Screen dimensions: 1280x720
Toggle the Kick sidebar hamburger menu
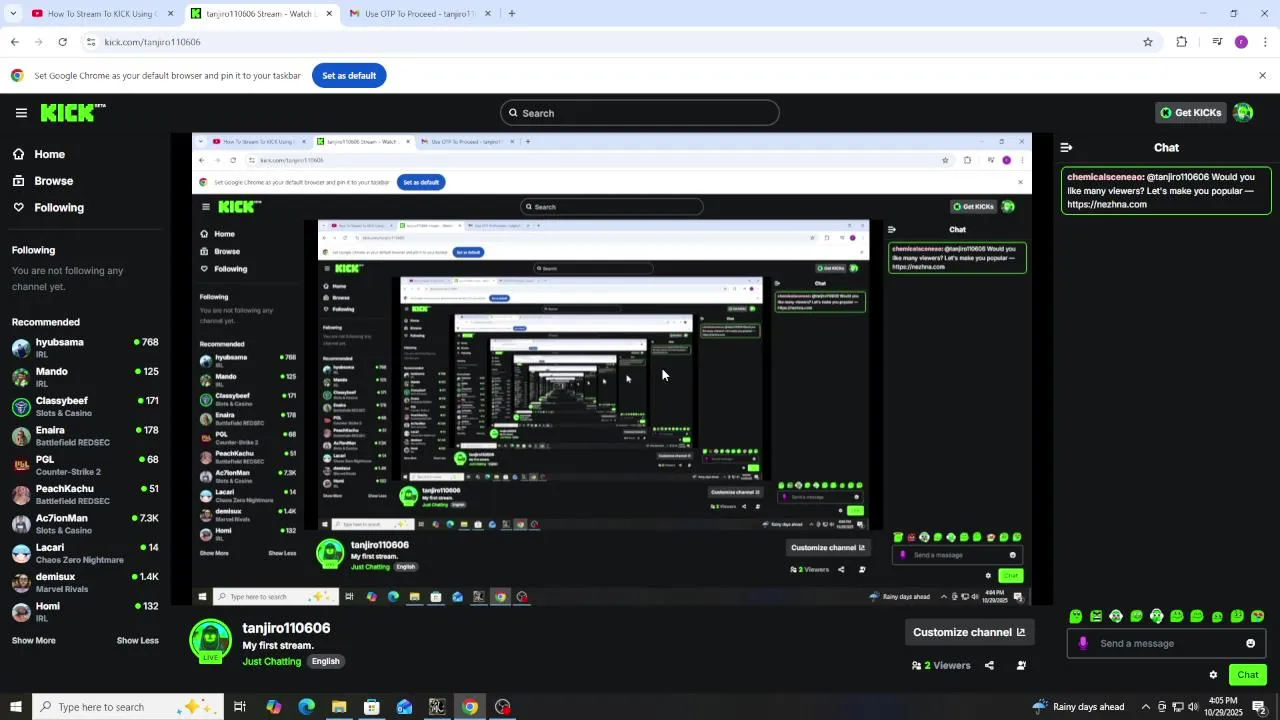coord(21,113)
